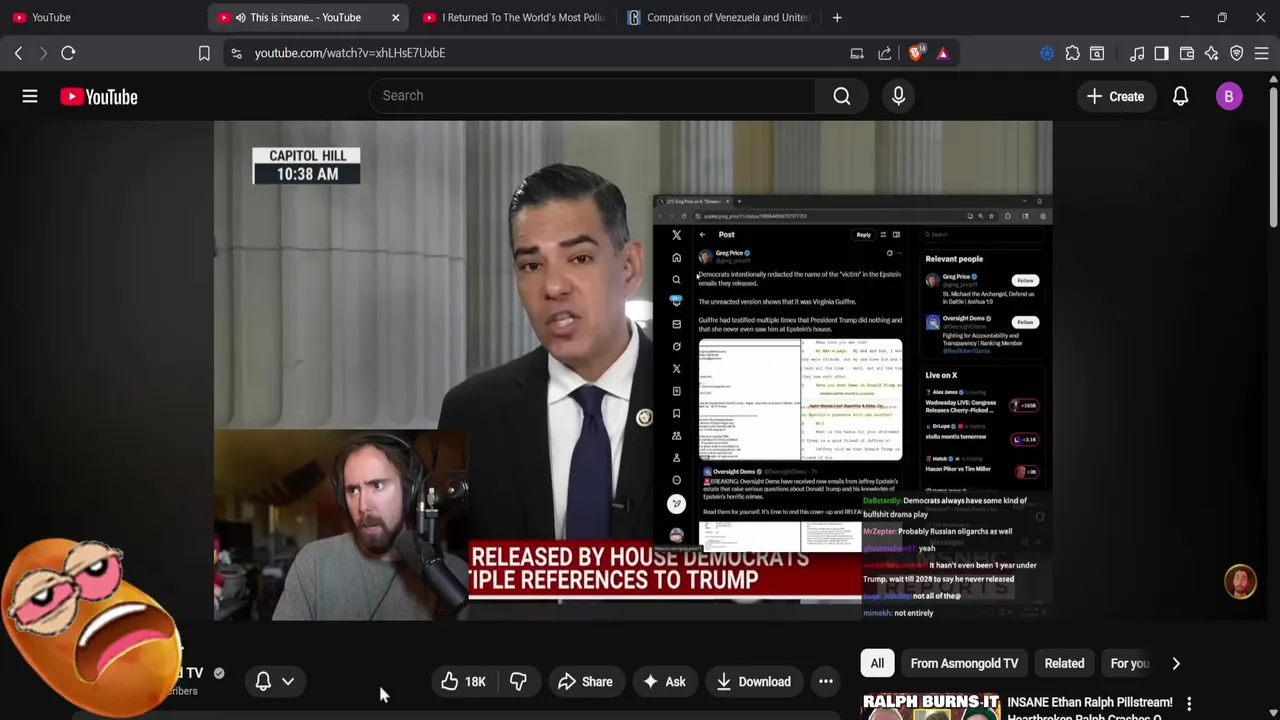Show more filter chips with right arrow
This screenshot has height=720, width=1280.
tap(1176, 663)
